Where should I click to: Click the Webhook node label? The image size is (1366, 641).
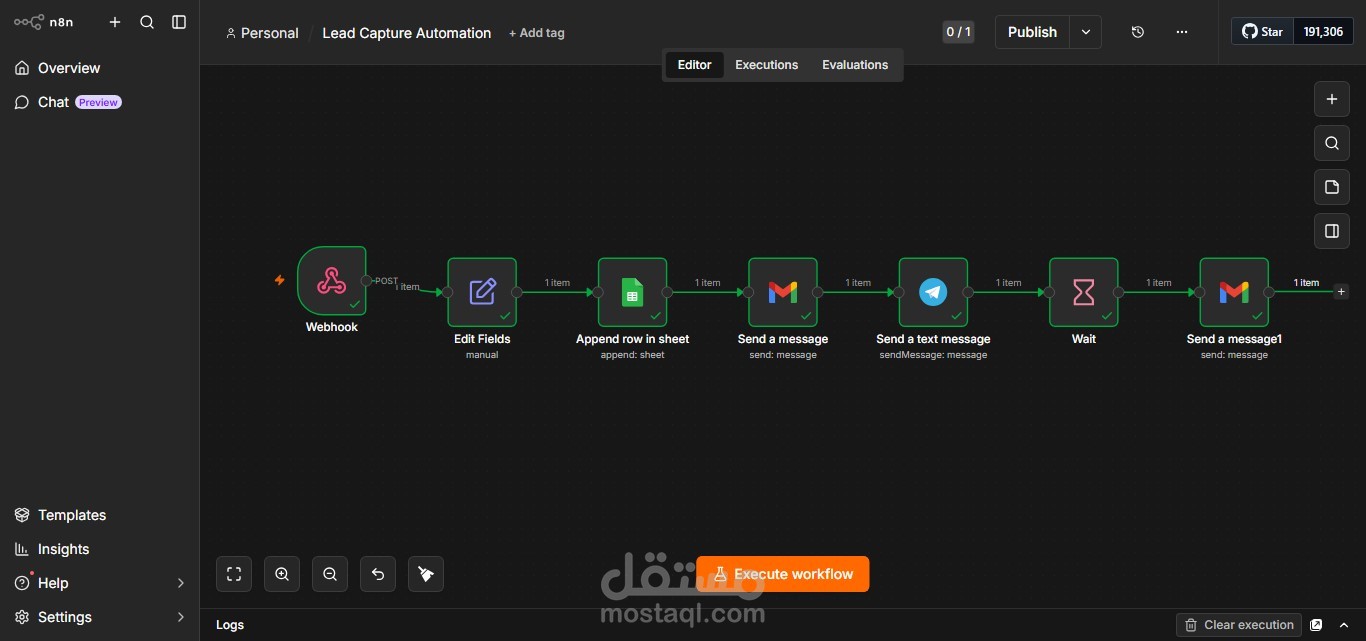(x=332, y=327)
